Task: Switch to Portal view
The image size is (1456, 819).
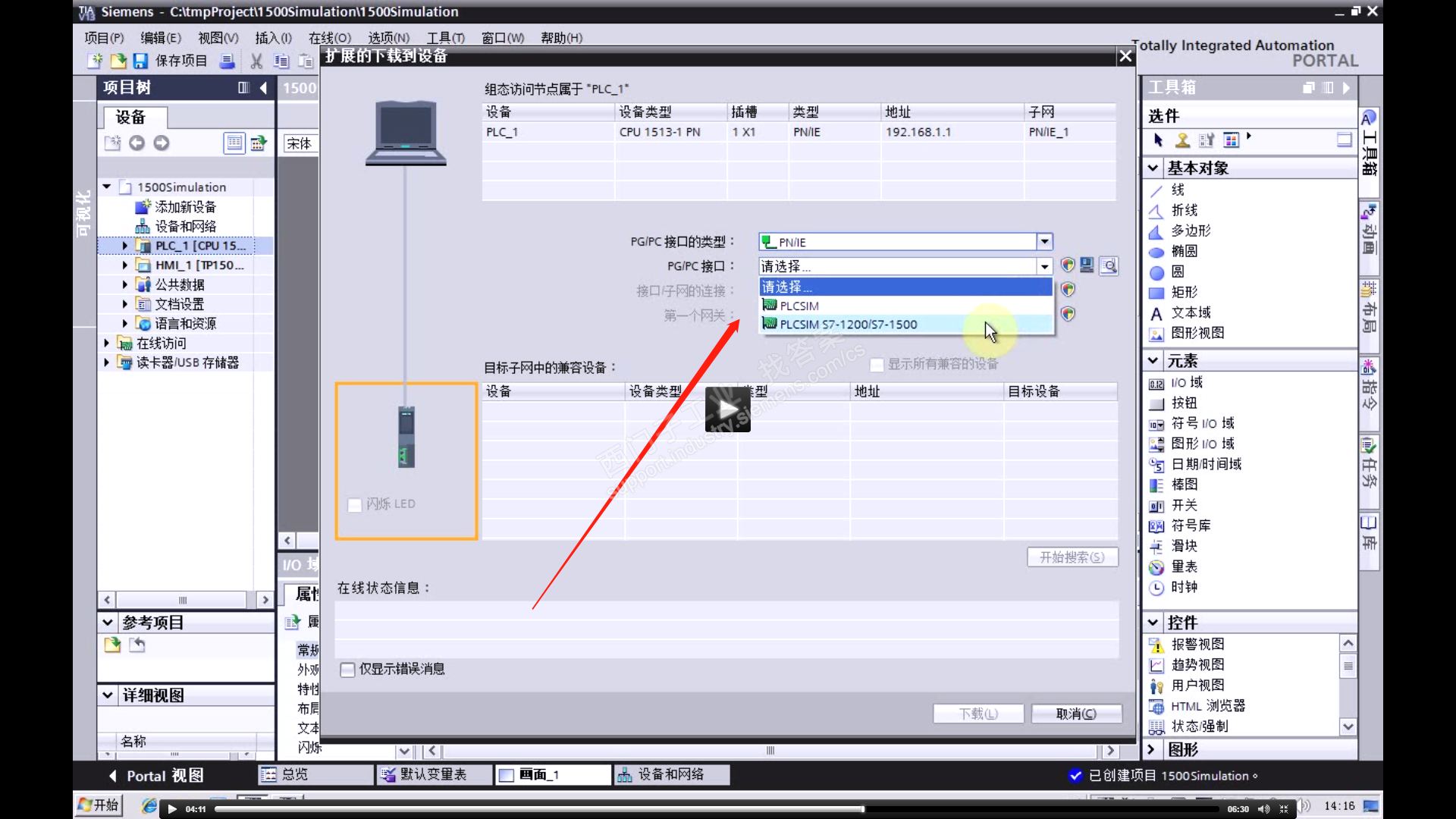Action: [x=157, y=776]
